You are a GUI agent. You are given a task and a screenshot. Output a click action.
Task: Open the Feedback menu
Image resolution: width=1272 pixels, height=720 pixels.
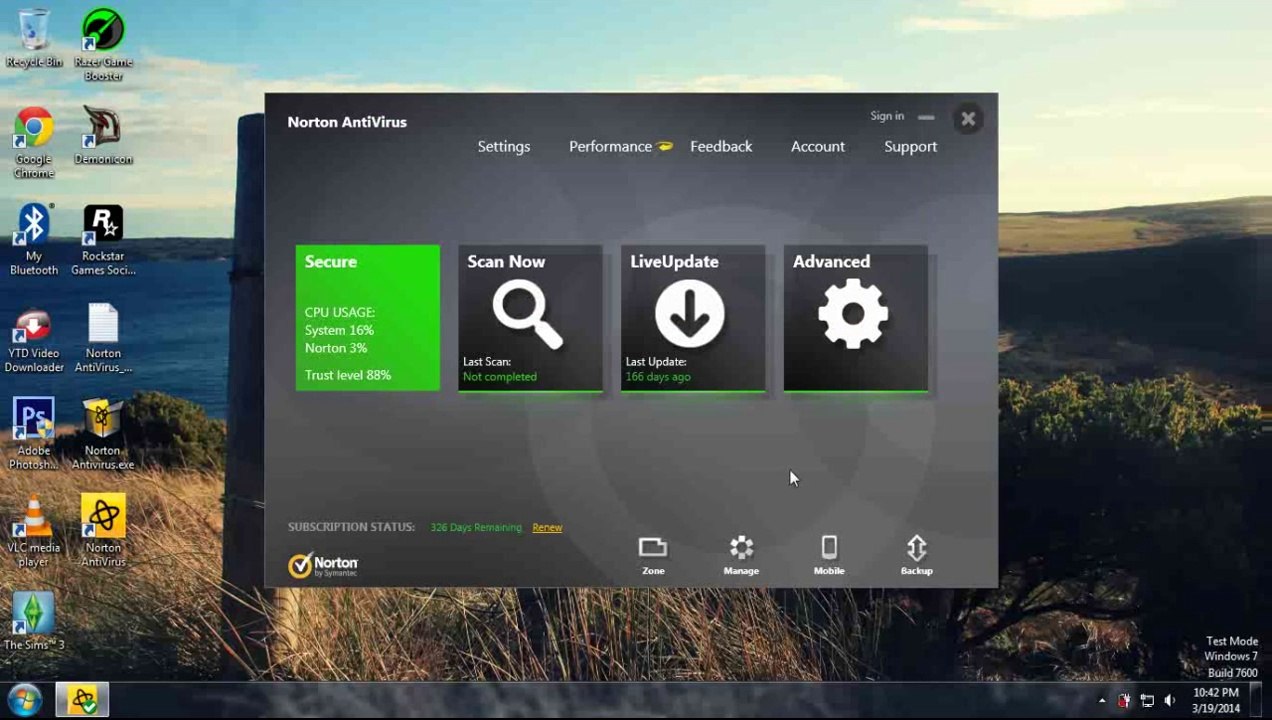pyautogui.click(x=721, y=146)
